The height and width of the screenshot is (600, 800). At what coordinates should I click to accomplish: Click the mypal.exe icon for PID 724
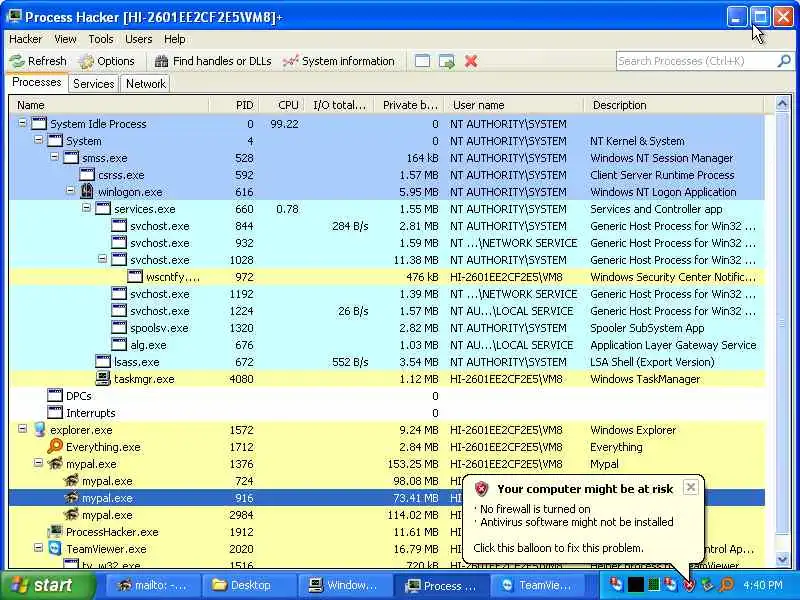(x=71, y=481)
